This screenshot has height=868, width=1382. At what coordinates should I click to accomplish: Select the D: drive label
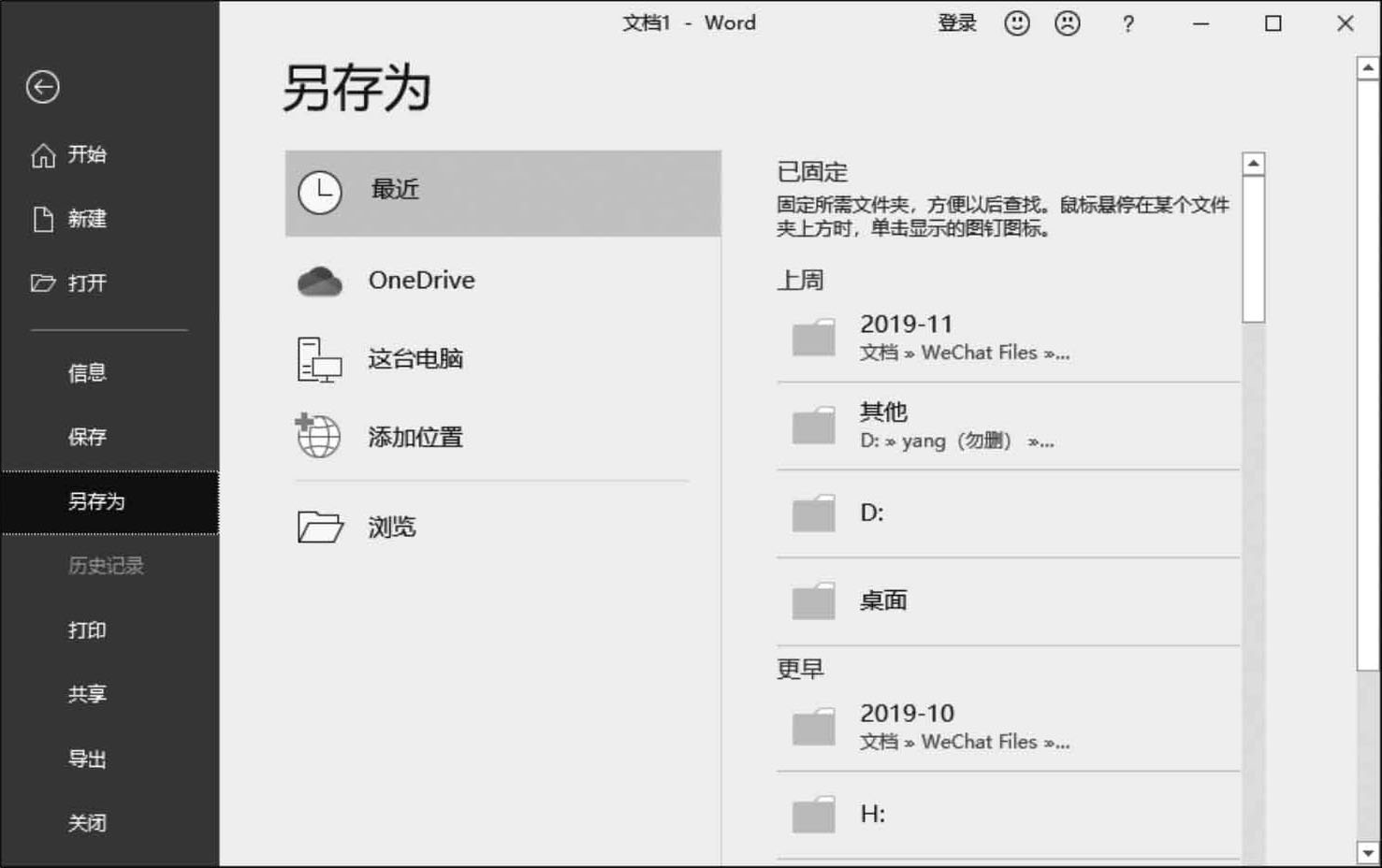pyautogui.click(x=872, y=513)
